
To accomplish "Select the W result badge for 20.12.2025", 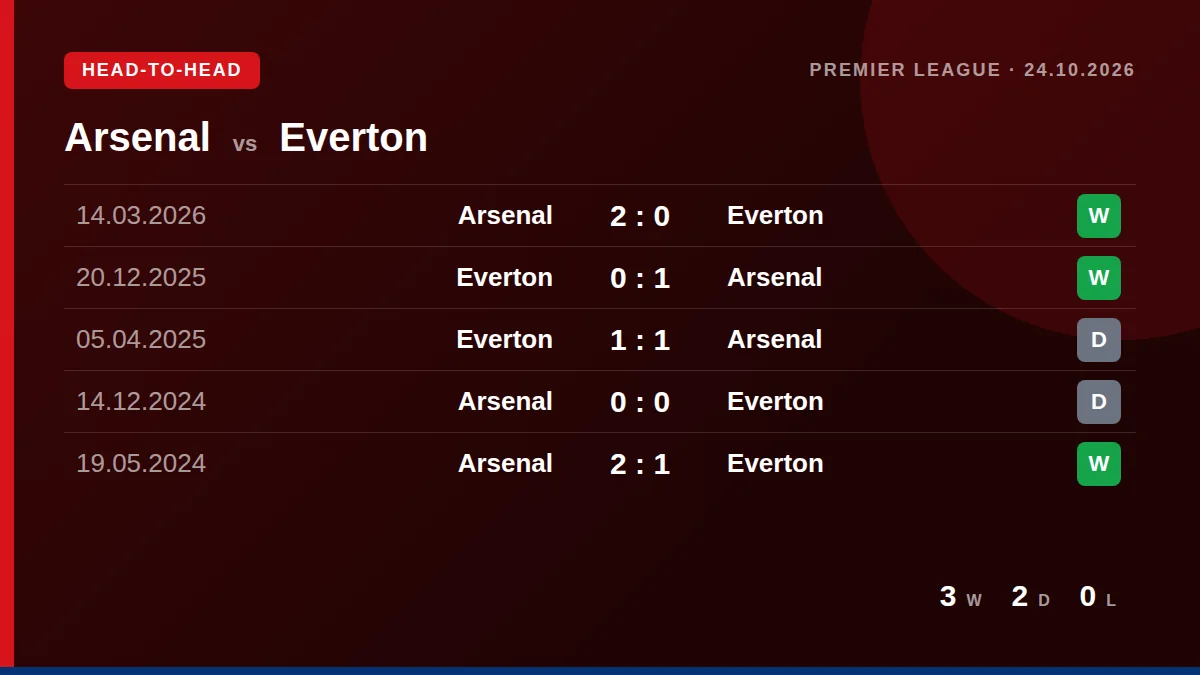I will pos(1098,278).
